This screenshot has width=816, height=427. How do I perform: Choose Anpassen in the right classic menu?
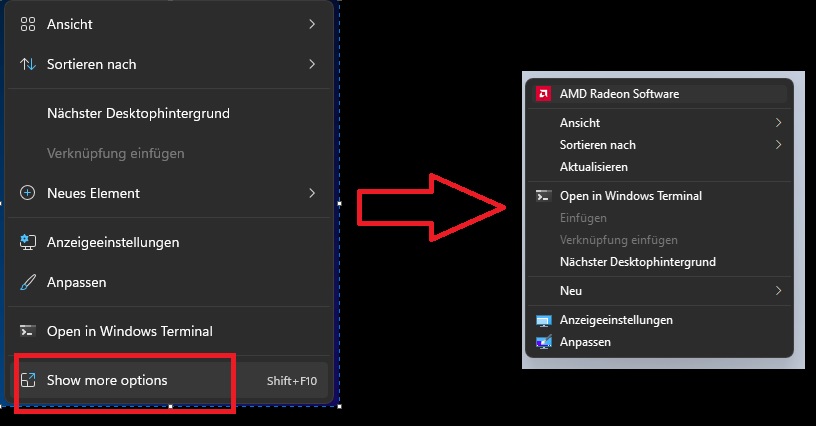[659, 342]
